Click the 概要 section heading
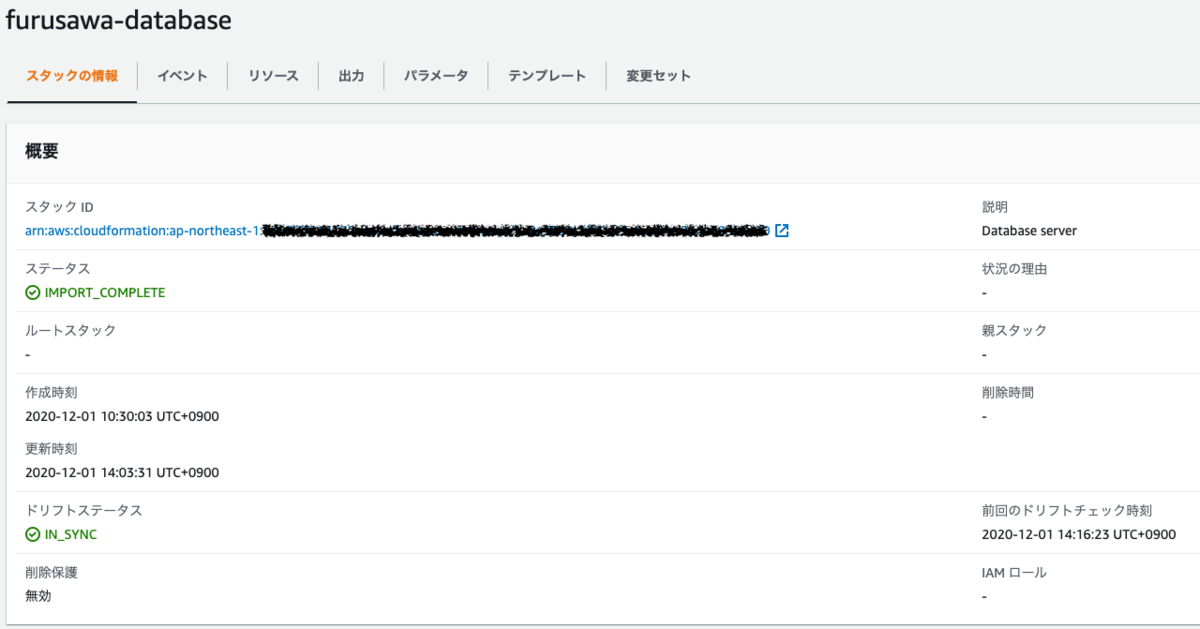1200x629 pixels. click(x=42, y=152)
